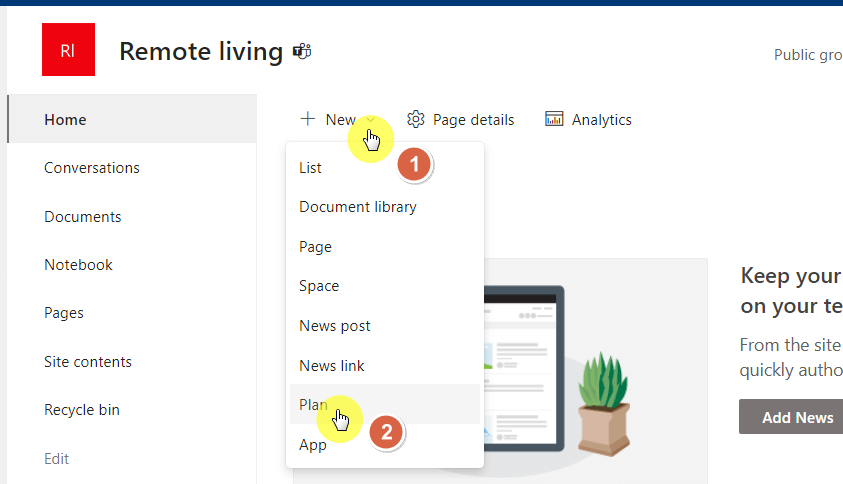
Task: Click the Teams icon beside Remote living
Action: [302, 52]
